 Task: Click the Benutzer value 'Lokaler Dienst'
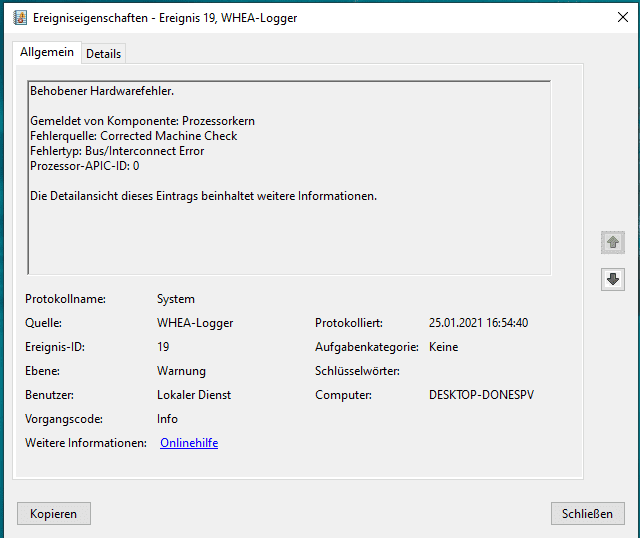point(194,395)
